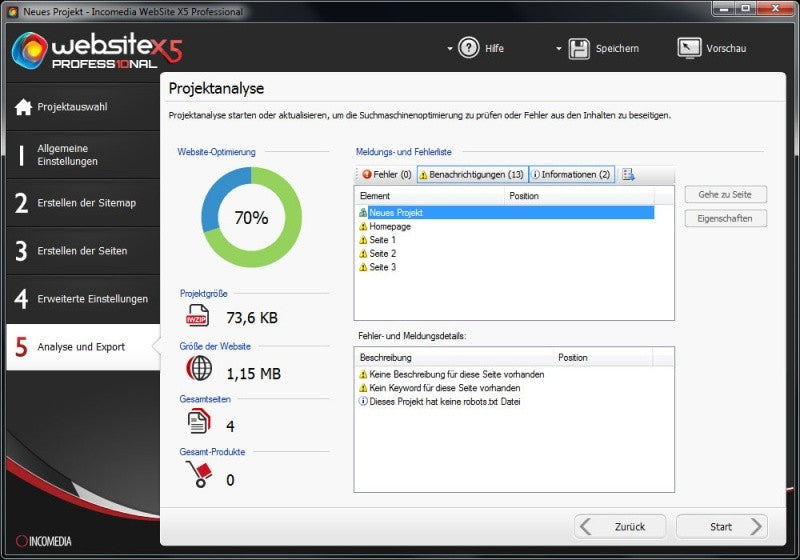Click the info icon beside robots.txt message

click(363, 401)
